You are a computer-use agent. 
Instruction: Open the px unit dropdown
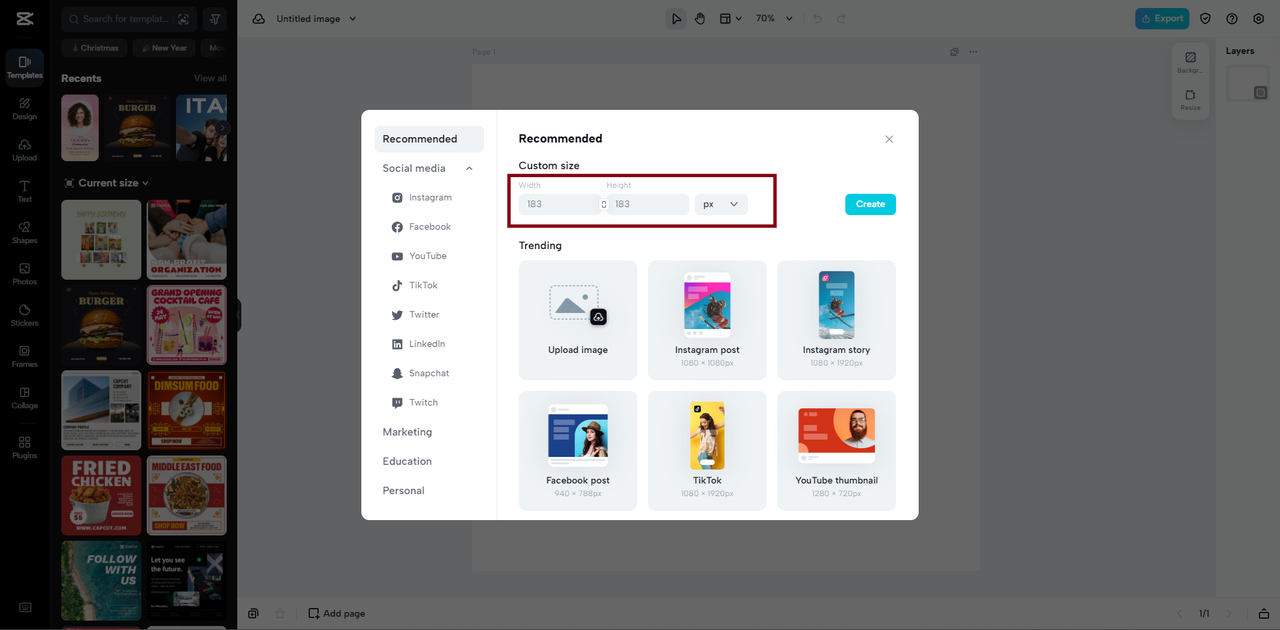[721, 204]
